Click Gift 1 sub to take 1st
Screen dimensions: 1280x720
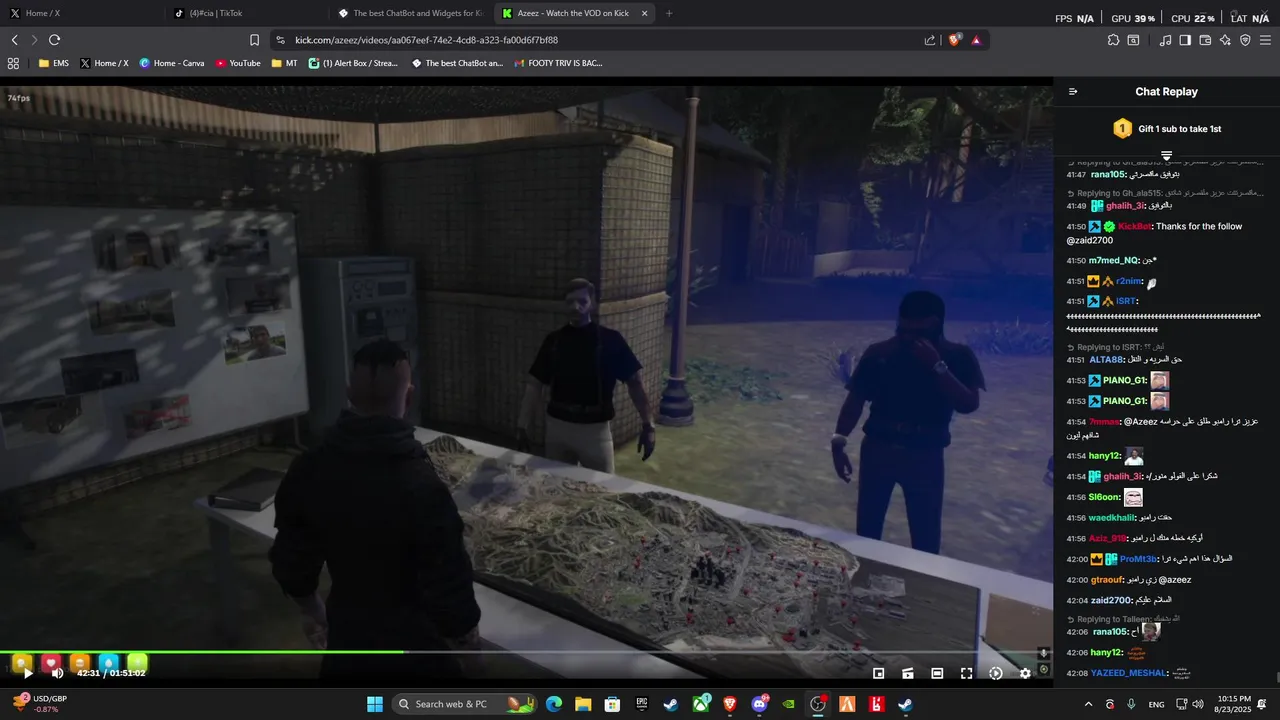point(1179,129)
